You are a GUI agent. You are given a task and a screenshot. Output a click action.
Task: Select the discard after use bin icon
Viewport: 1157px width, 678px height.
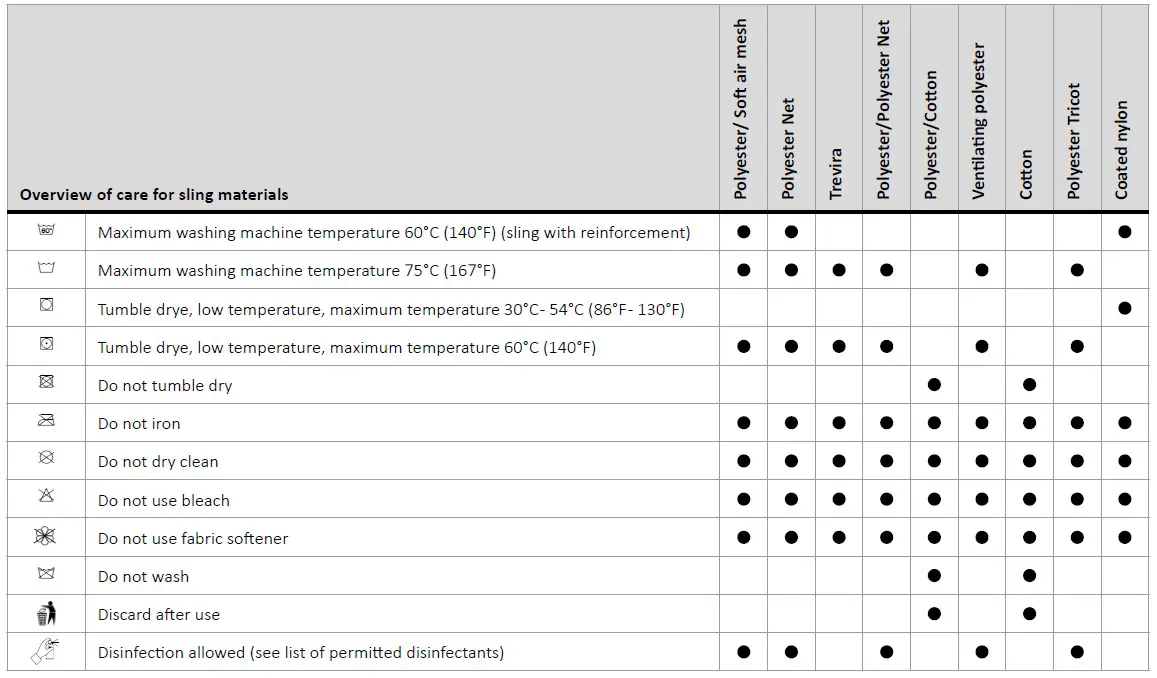(46, 613)
